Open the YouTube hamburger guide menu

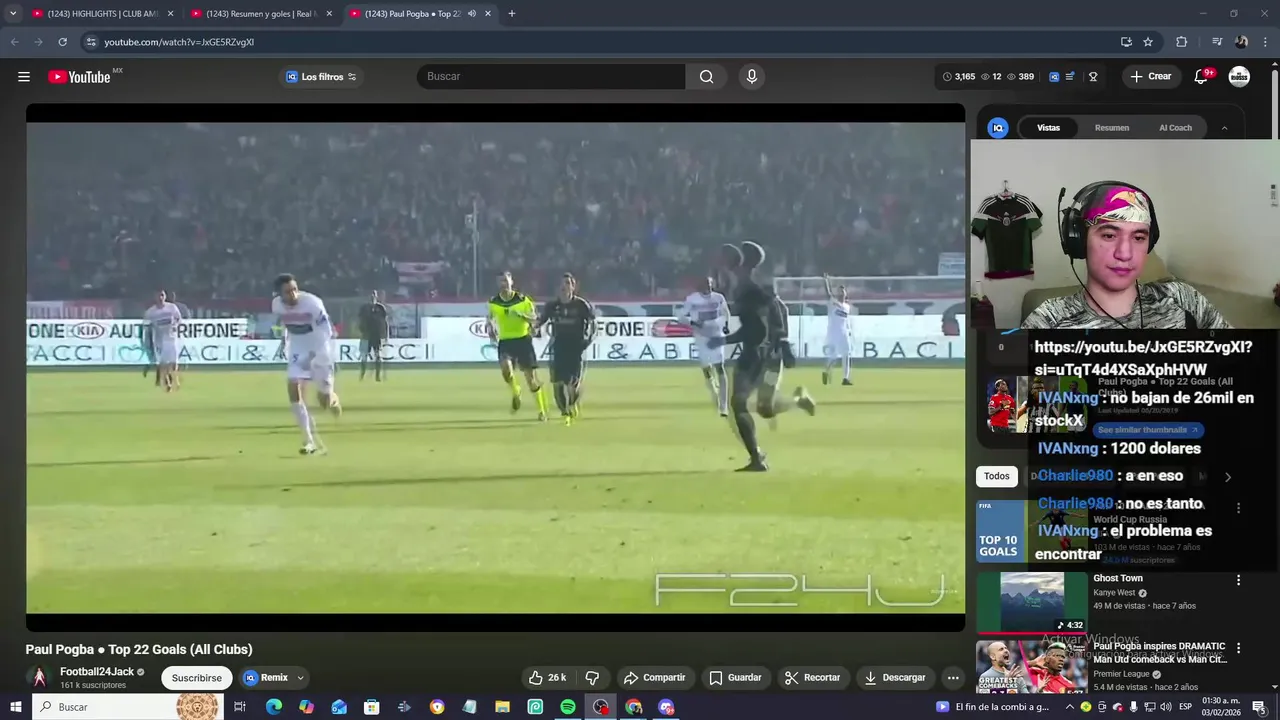(24, 77)
